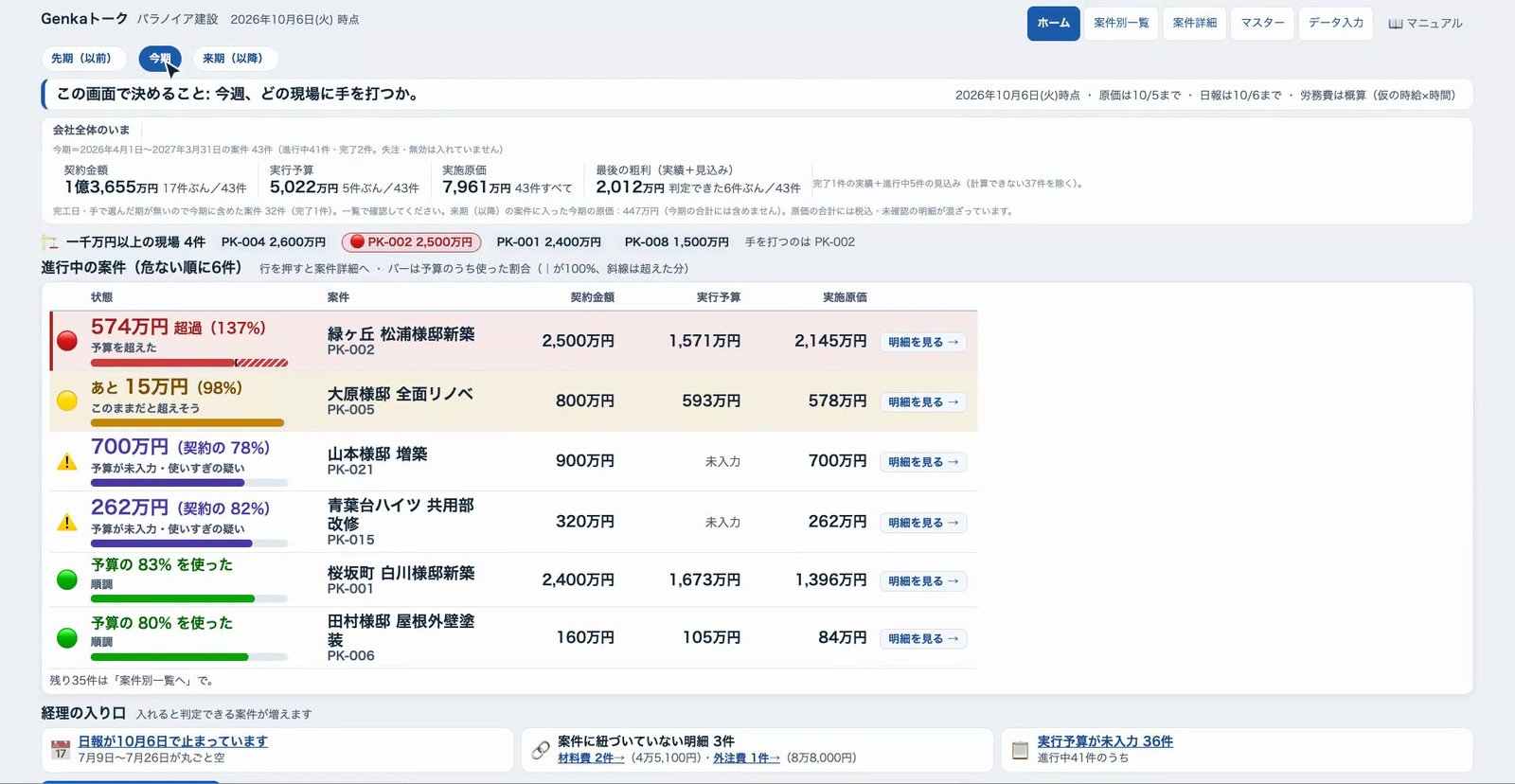Click the warning triangle for PK-015 青葉台ハイツ

coord(67,522)
